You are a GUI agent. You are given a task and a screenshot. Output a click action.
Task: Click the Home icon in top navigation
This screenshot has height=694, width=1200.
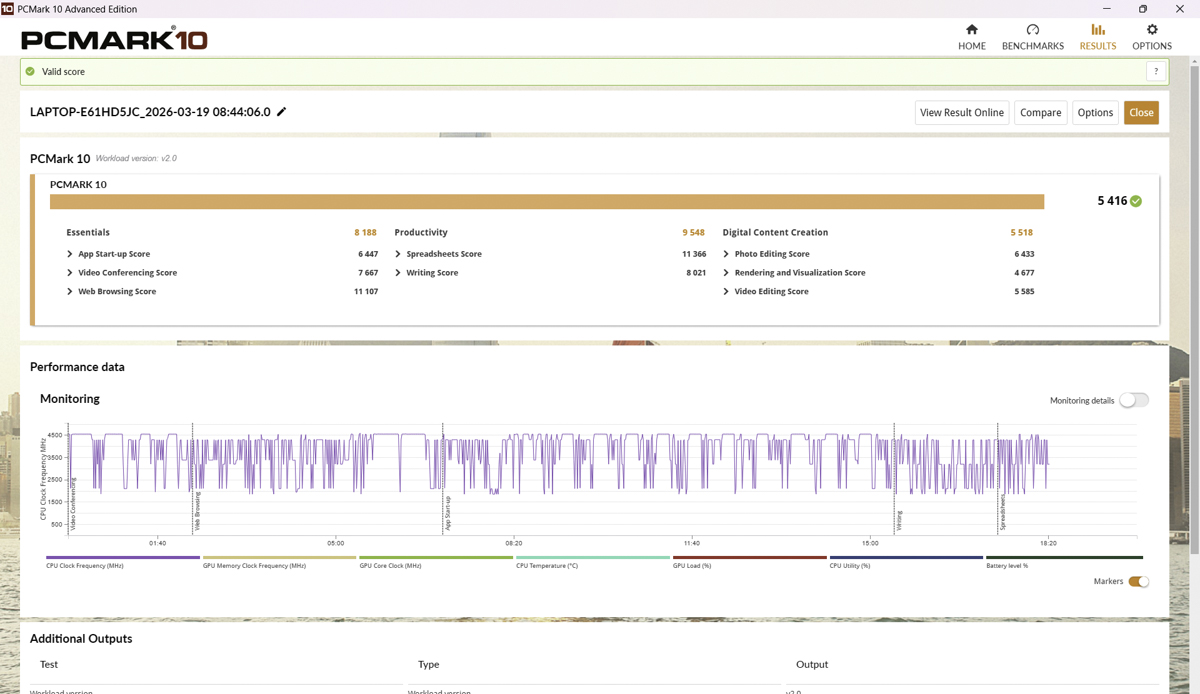(x=971, y=30)
